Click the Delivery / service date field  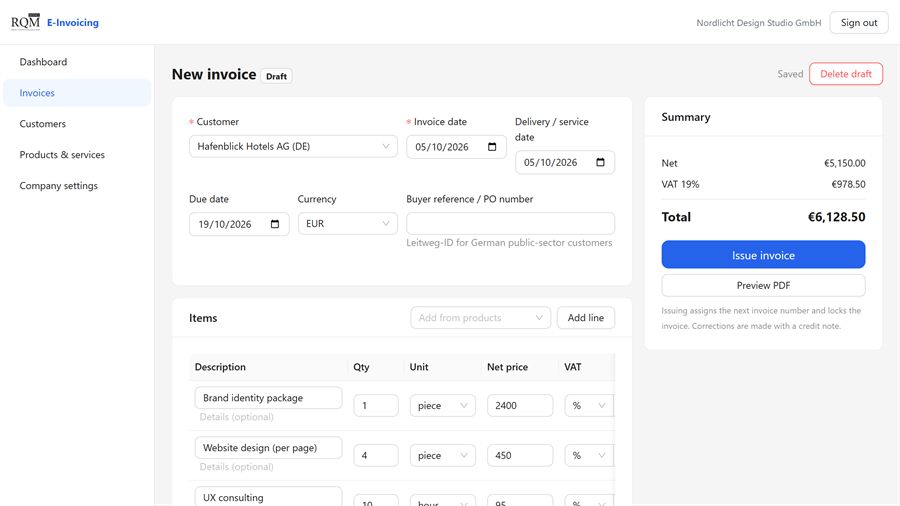tap(565, 162)
